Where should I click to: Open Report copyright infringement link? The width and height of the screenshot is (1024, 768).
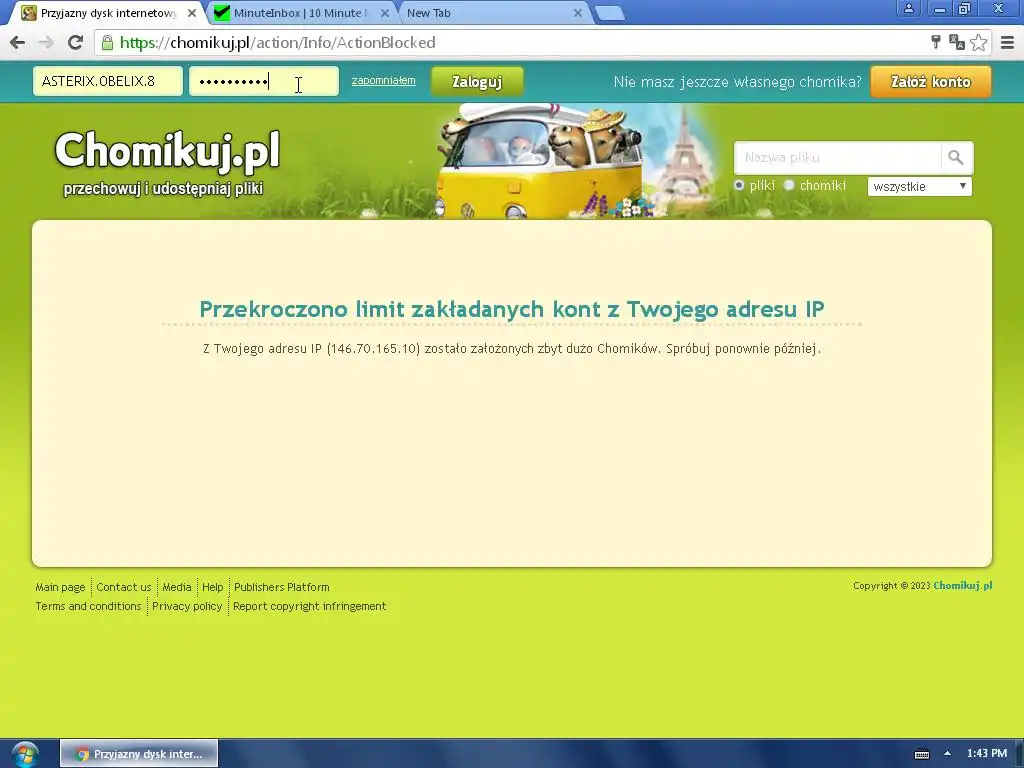(310, 606)
